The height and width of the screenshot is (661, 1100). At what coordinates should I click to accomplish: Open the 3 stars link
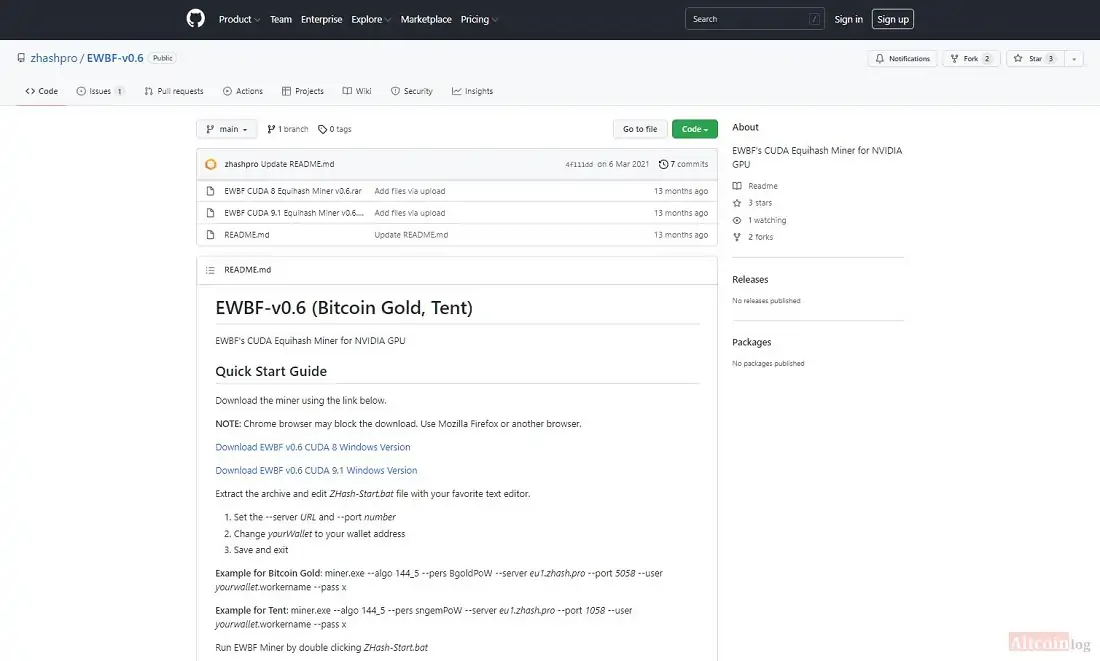coord(752,203)
